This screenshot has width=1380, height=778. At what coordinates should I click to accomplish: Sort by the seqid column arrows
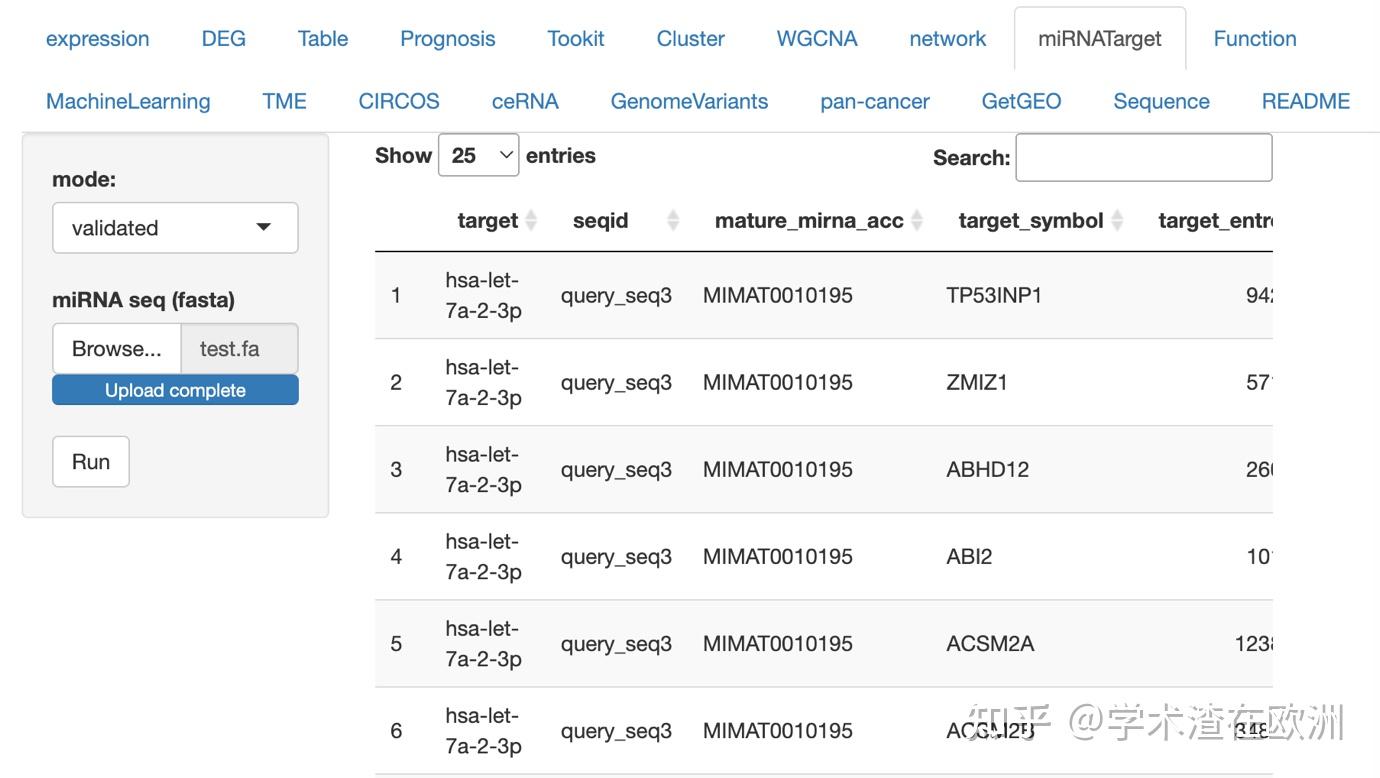pyautogui.click(x=673, y=221)
